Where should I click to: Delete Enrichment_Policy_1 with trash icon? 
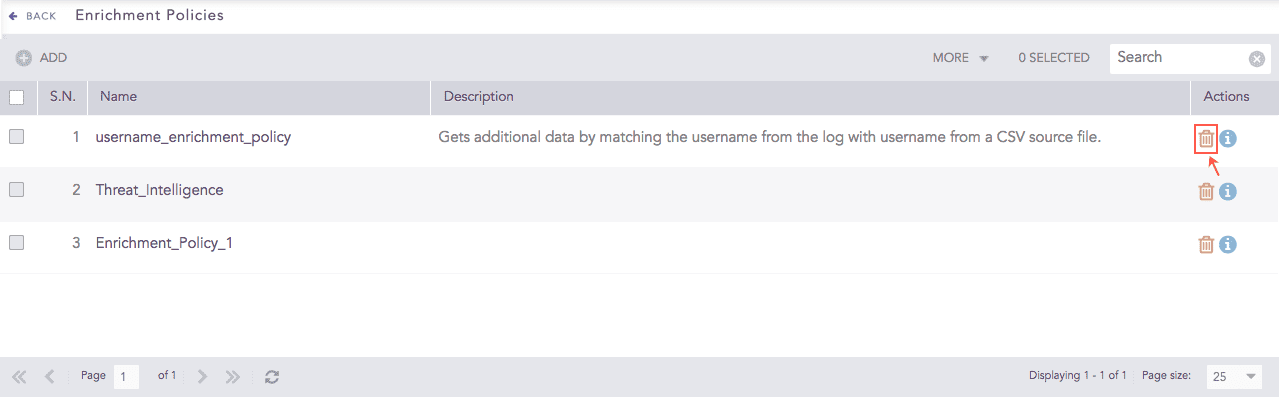point(1206,244)
